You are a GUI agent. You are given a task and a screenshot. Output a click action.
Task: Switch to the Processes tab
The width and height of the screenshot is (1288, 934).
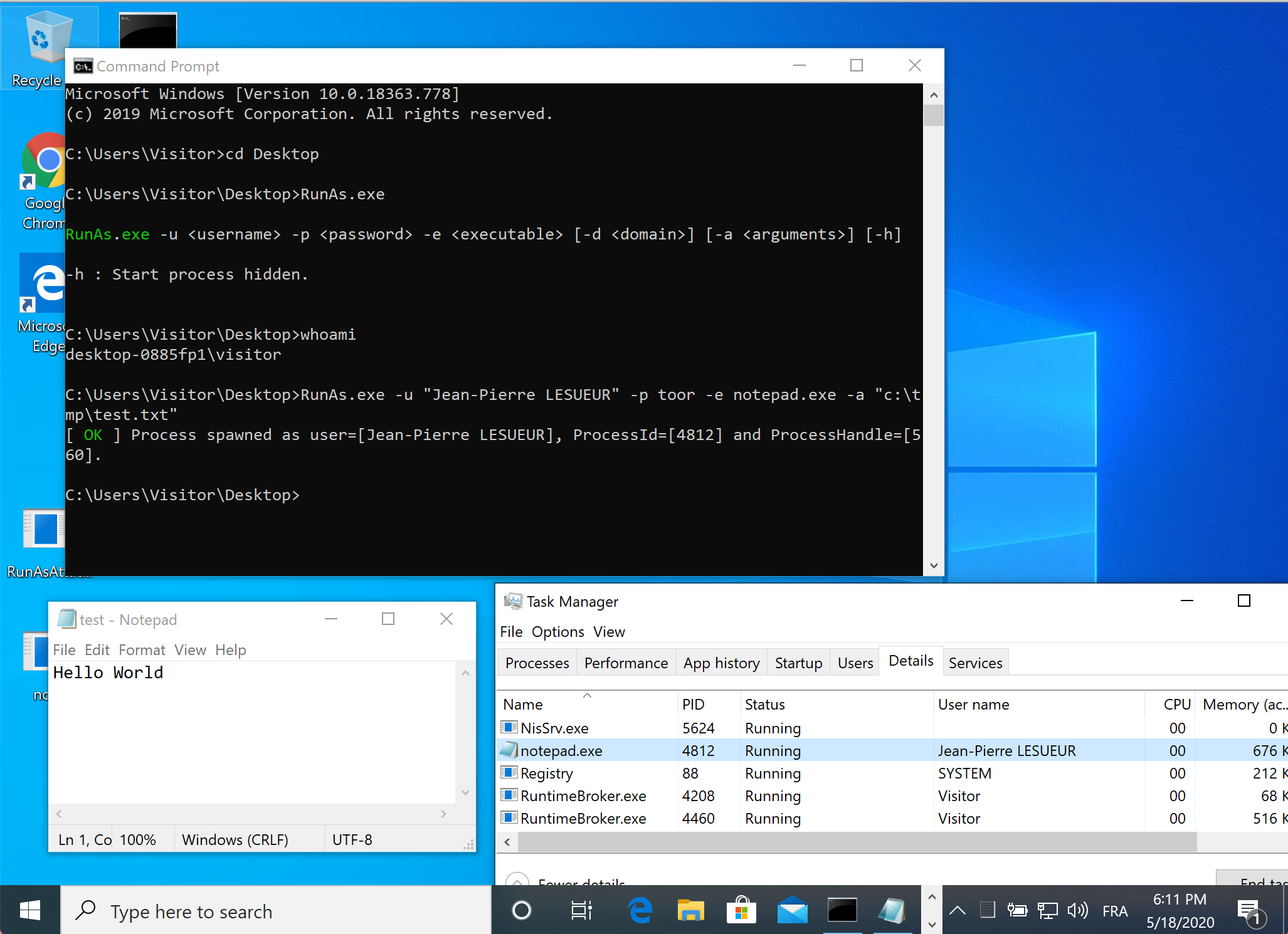point(537,663)
